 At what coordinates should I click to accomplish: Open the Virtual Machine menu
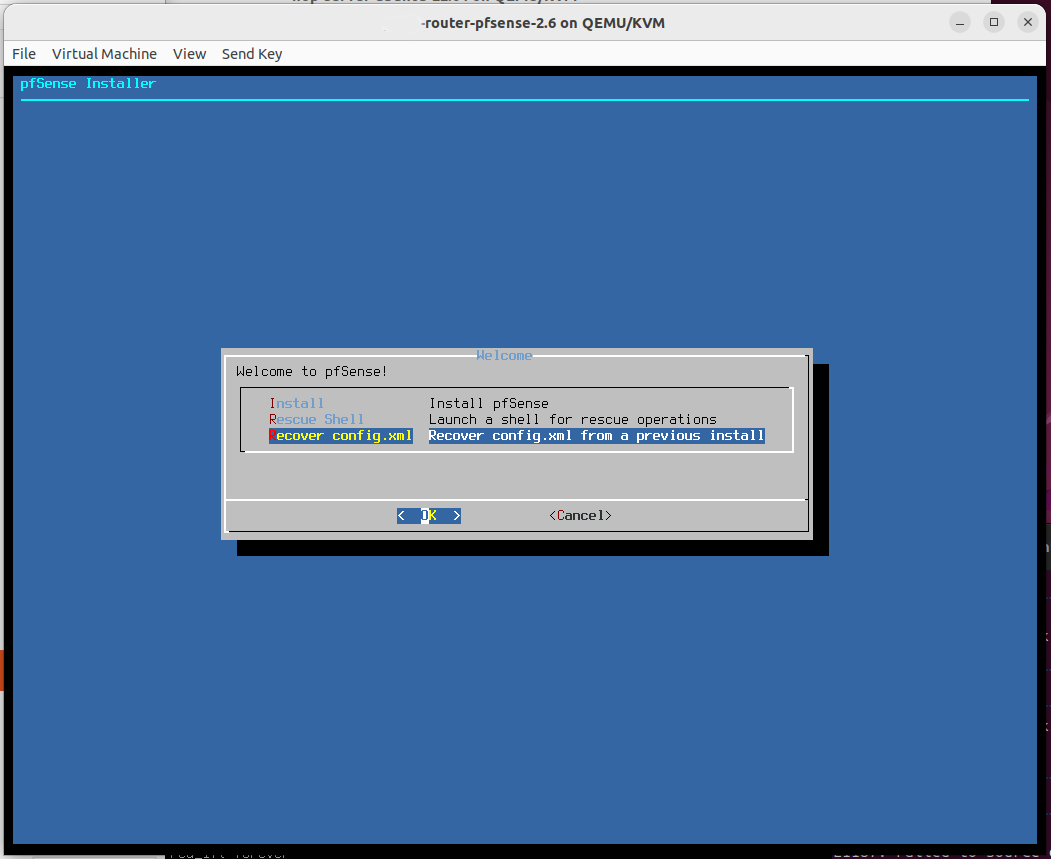[105, 54]
